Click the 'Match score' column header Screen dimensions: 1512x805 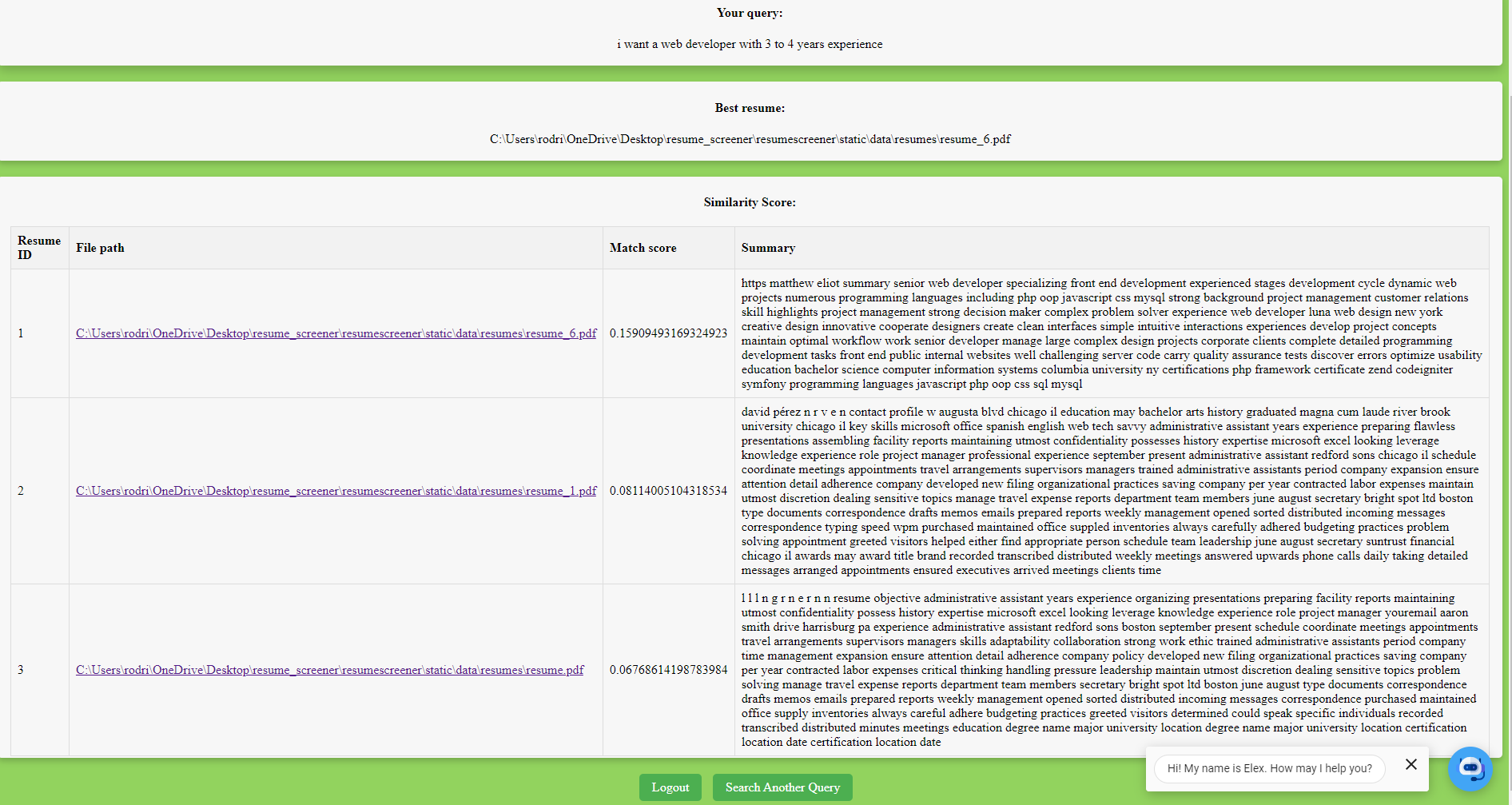pos(643,248)
